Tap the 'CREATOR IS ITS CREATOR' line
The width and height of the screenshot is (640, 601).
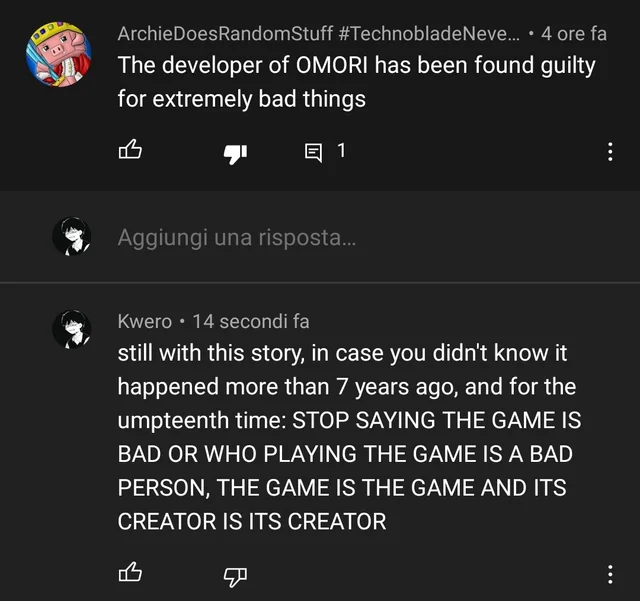[x=252, y=521]
